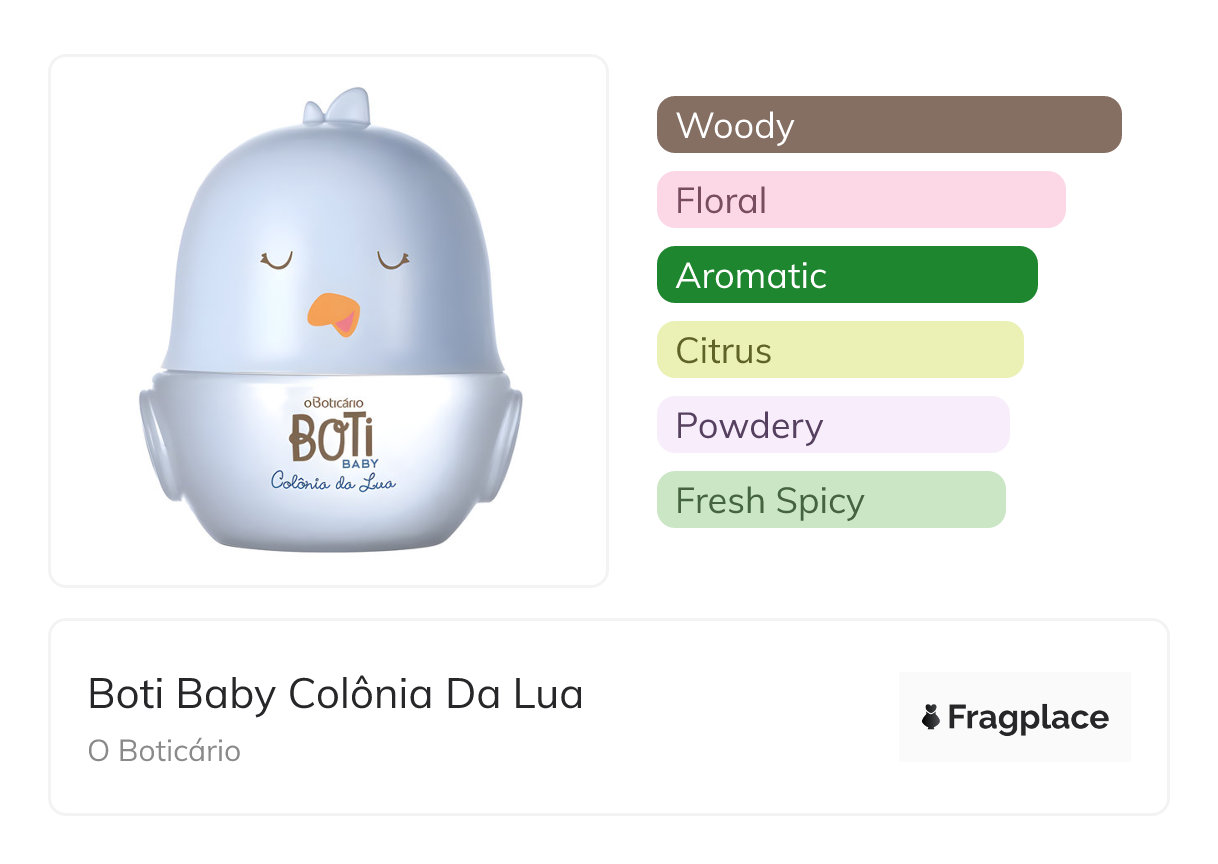Open the Boti Baby Colônia Da Lua title
The width and height of the screenshot is (1218, 864).
click(335, 693)
